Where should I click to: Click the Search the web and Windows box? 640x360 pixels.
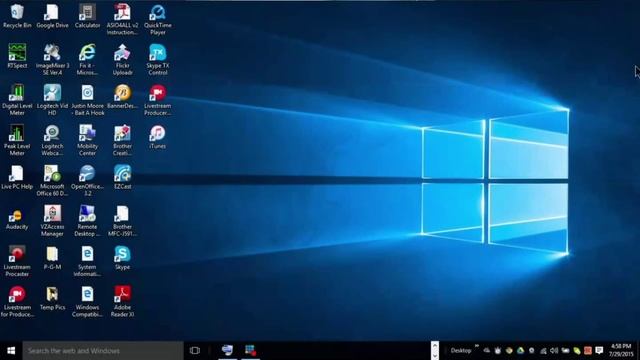coord(103,351)
